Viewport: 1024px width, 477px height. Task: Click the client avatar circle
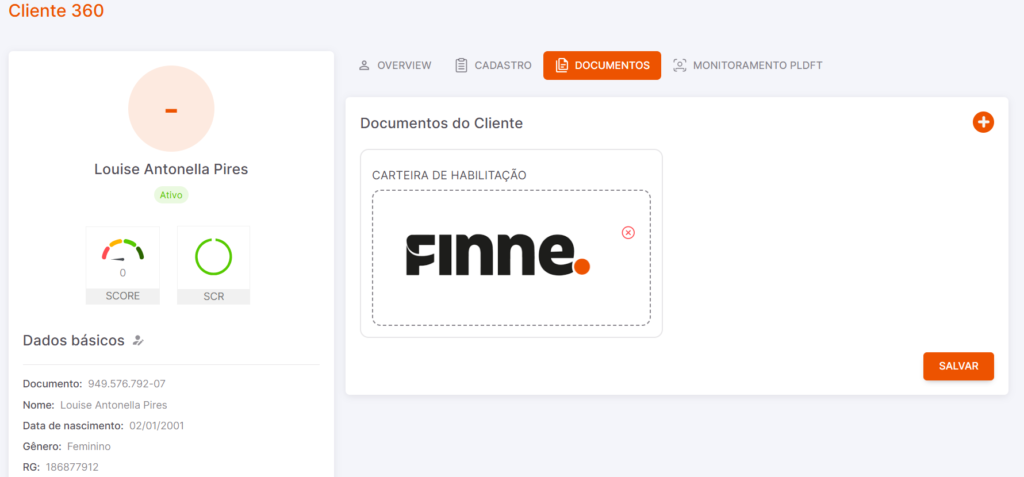coord(171,109)
